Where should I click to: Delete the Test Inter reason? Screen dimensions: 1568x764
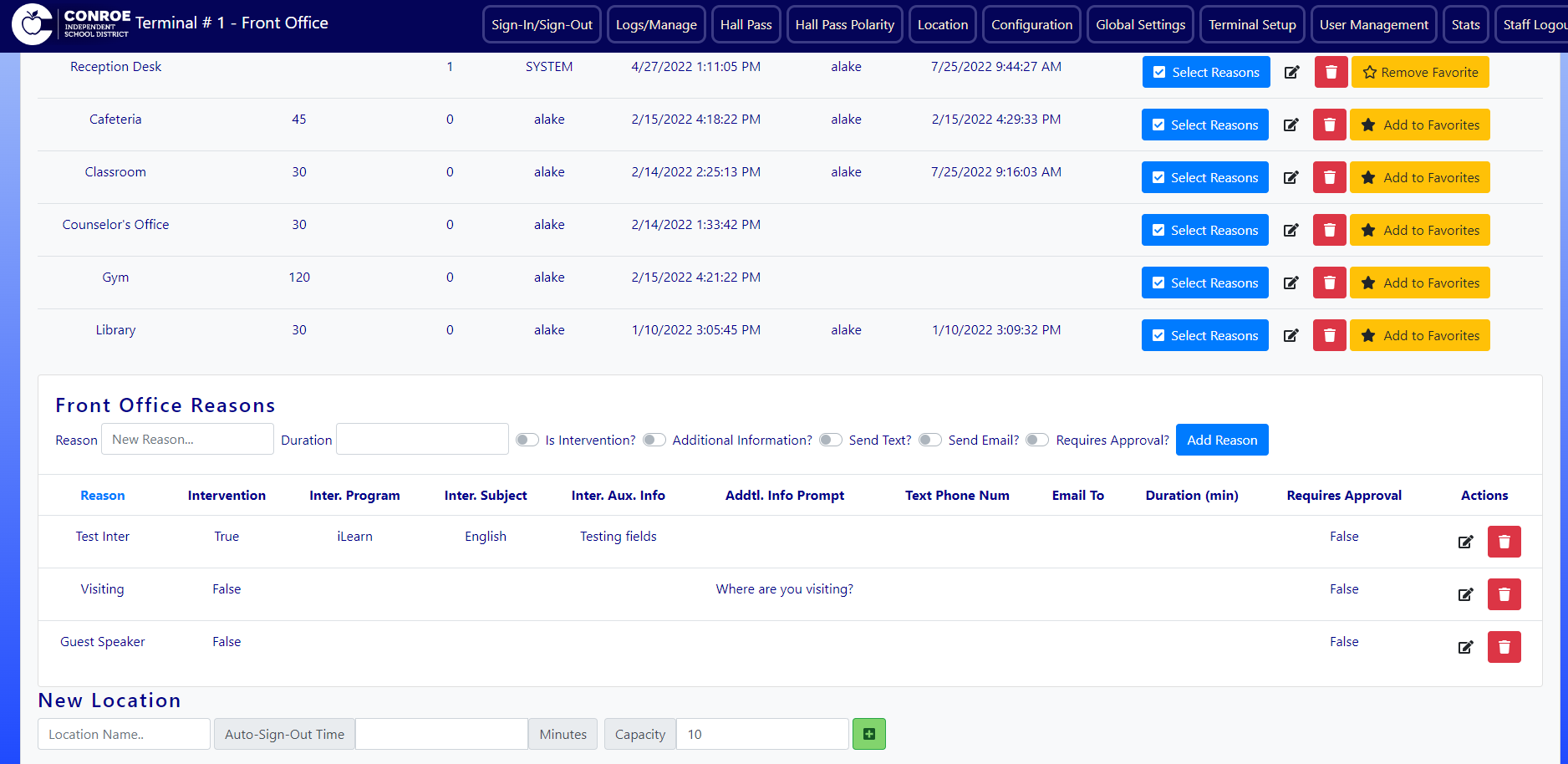(1504, 542)
